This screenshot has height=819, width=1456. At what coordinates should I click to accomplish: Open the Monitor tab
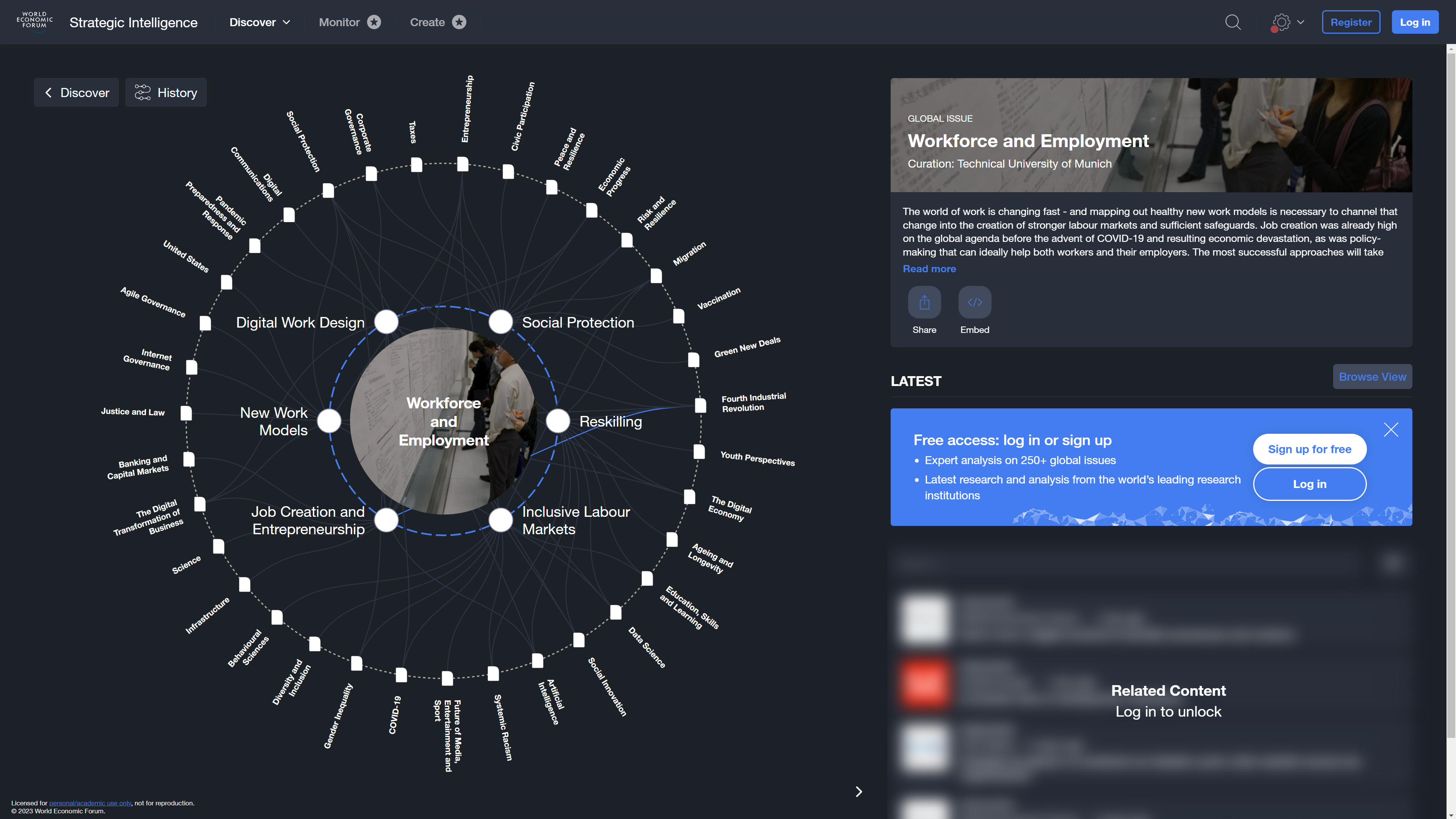349,22
